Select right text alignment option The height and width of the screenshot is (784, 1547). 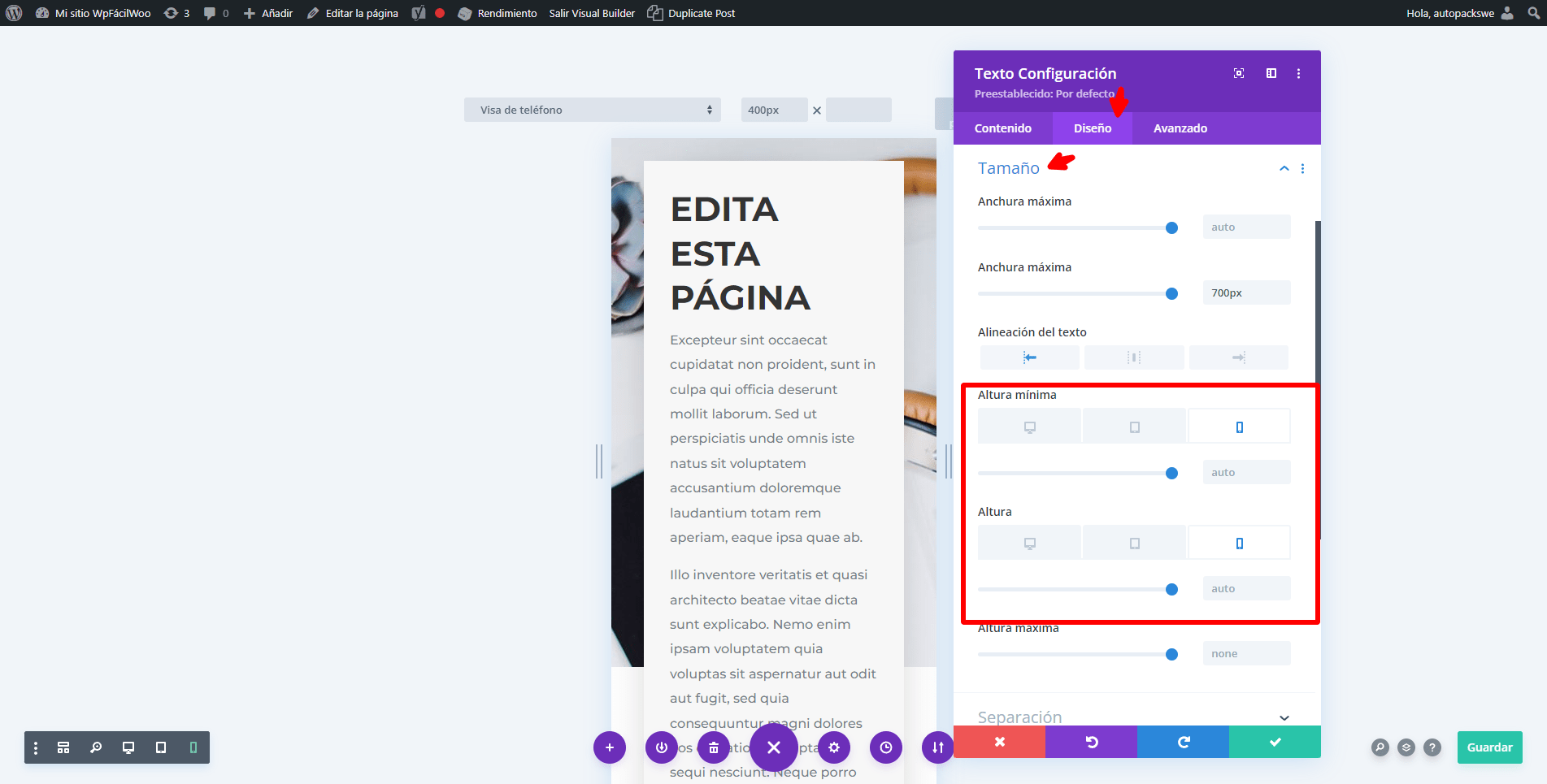[1238, 357]
